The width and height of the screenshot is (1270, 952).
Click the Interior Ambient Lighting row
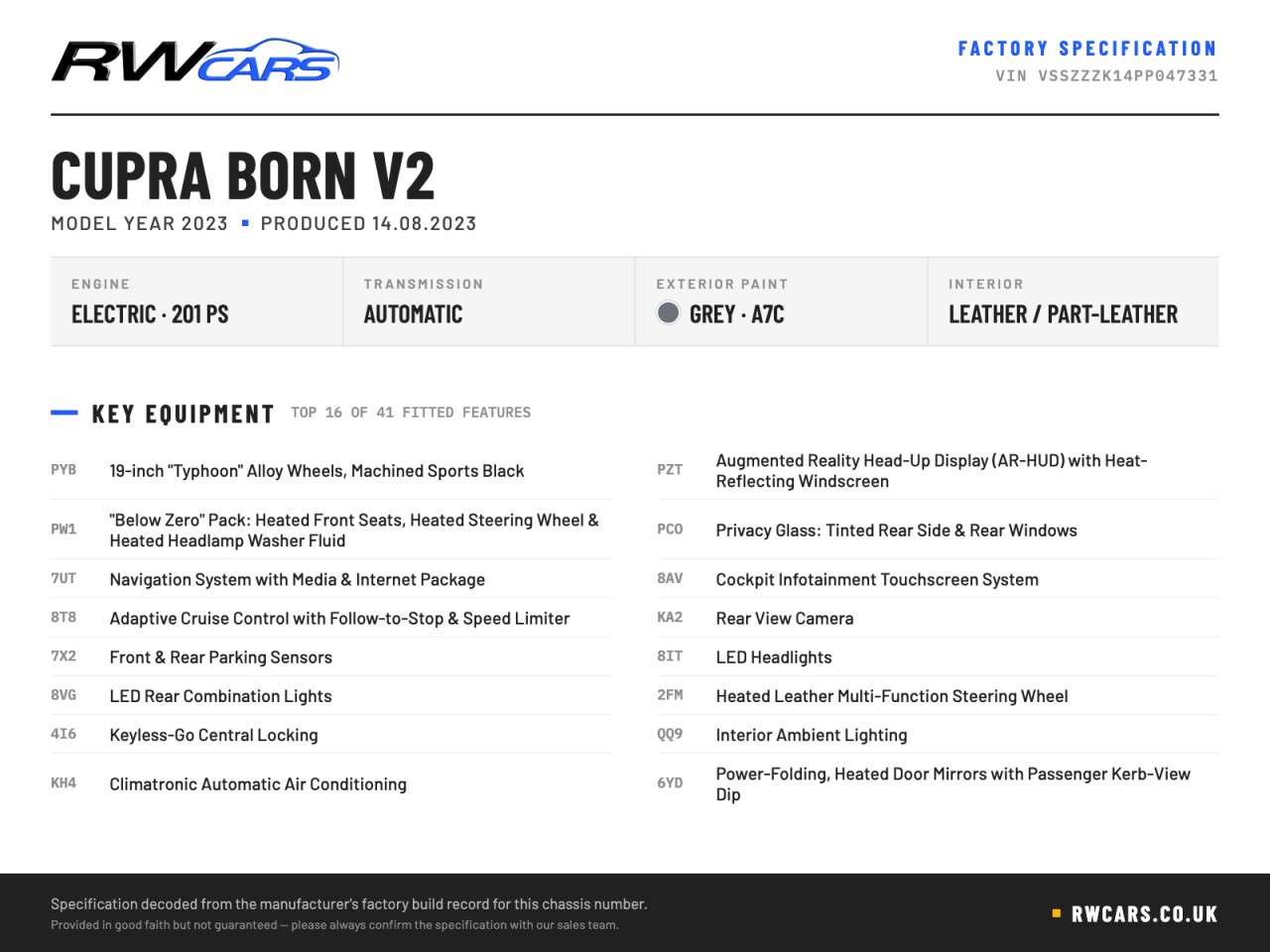point(938,735)
